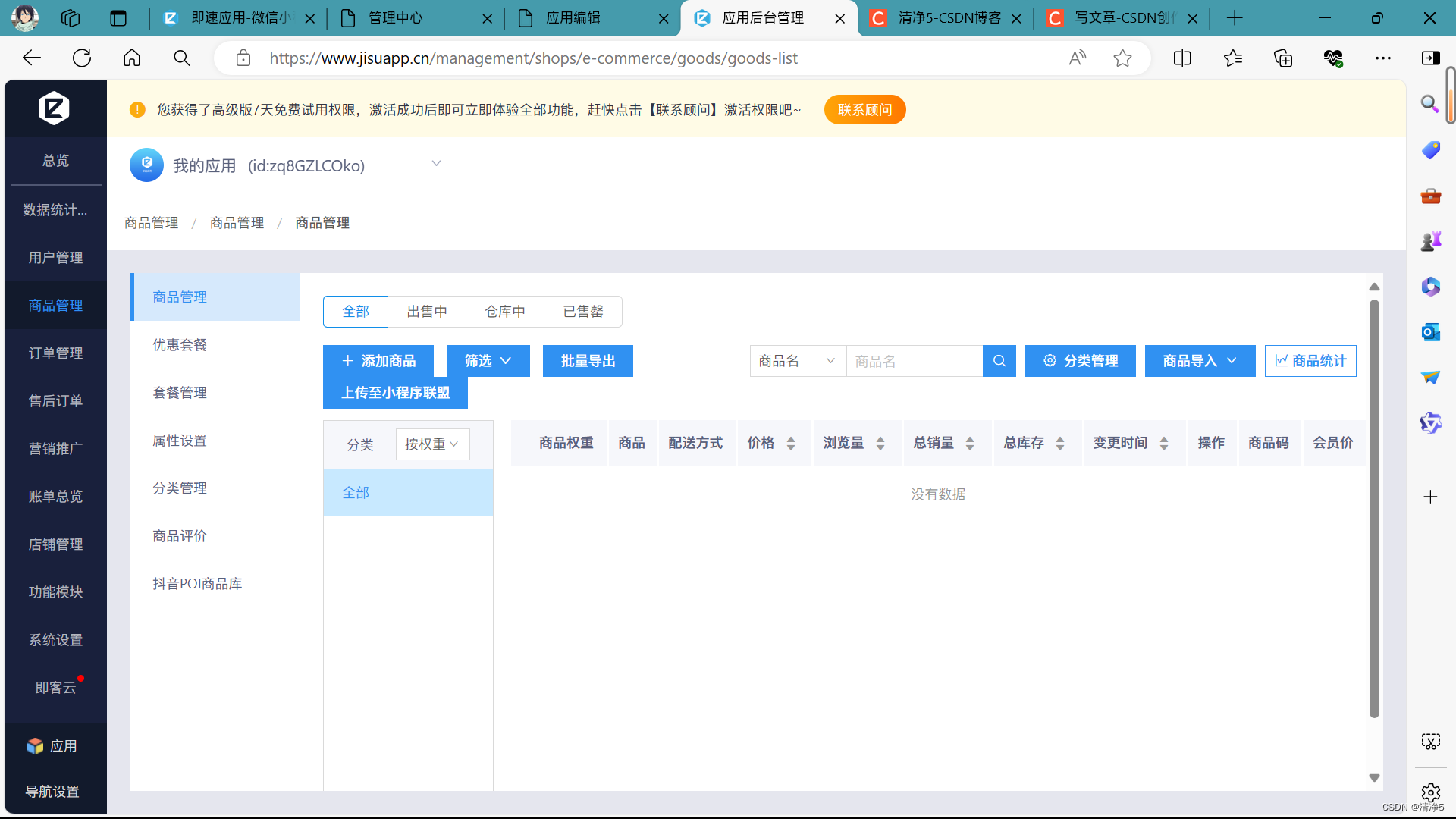Expand the 按权重 sort dropdown
Image resolution: width=1456 pixels, height=819 pixels.
click(x=431, y=444)
